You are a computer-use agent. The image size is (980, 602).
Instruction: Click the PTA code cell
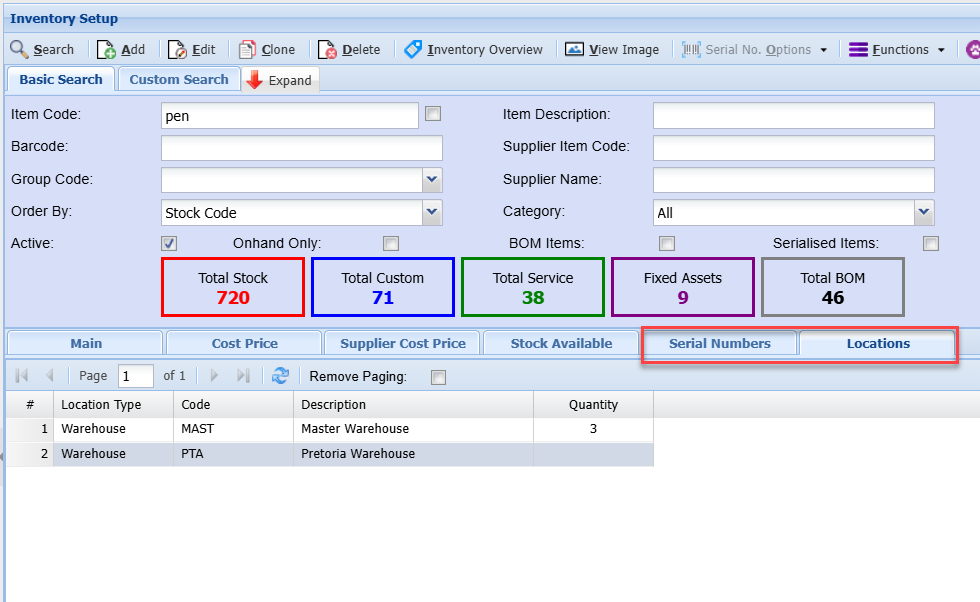click(233, 454)
